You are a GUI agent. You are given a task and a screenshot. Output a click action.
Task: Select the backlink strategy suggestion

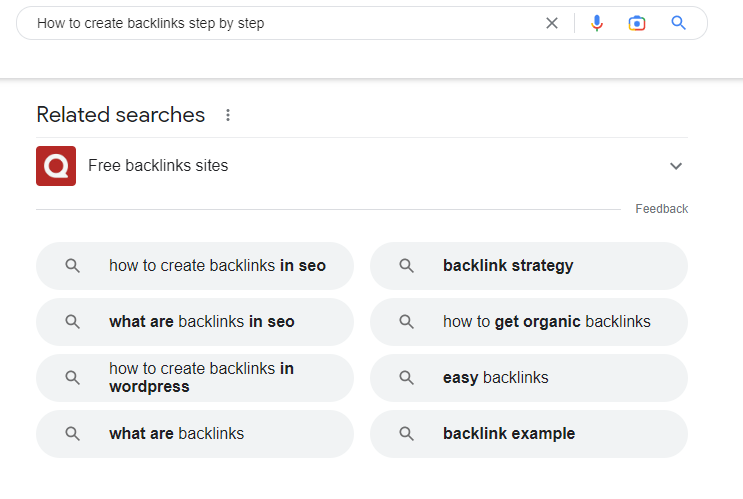click(529, 266)
